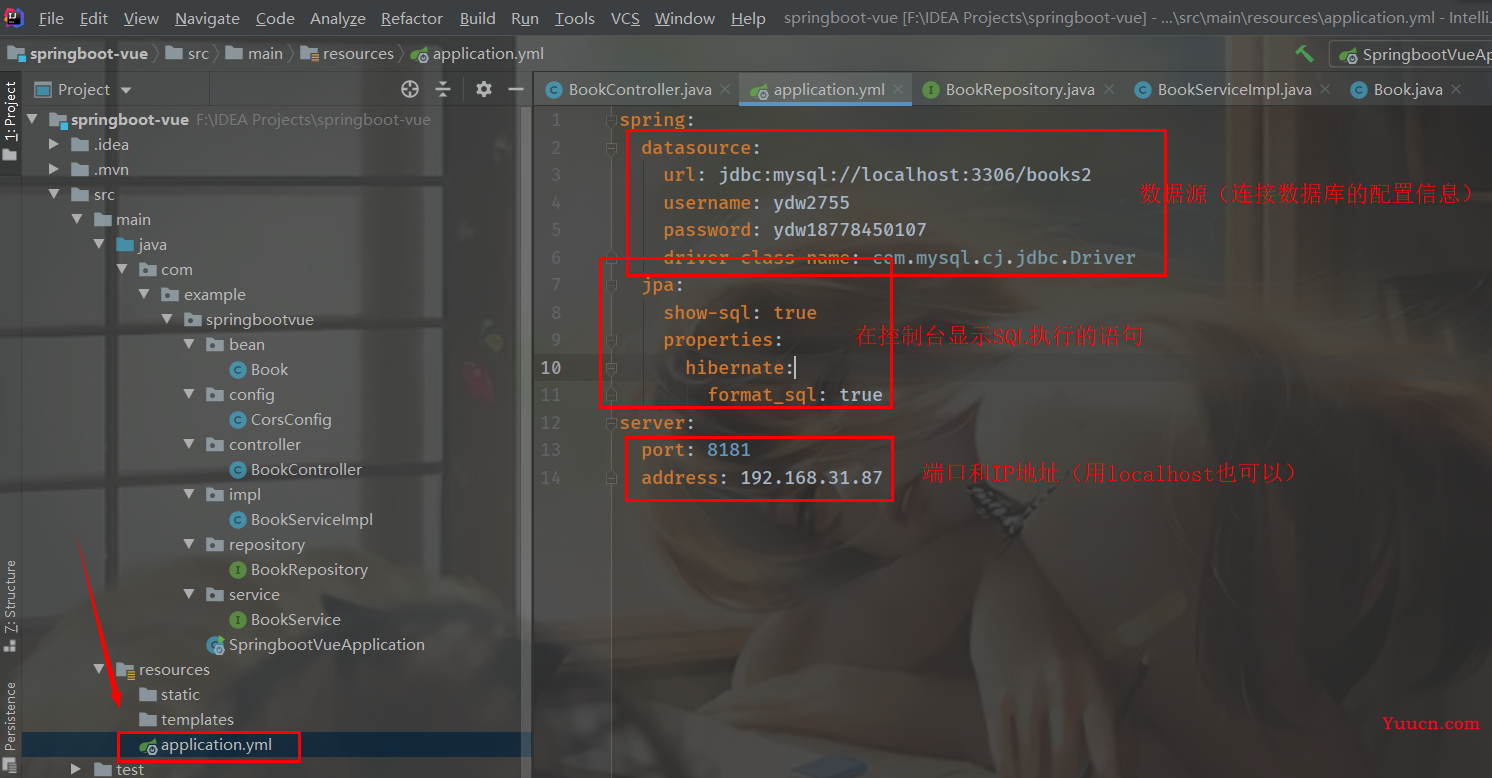Click the collapse all icon in Project panel
Viewport: 1492px width, 778px height.
[443, 90]
